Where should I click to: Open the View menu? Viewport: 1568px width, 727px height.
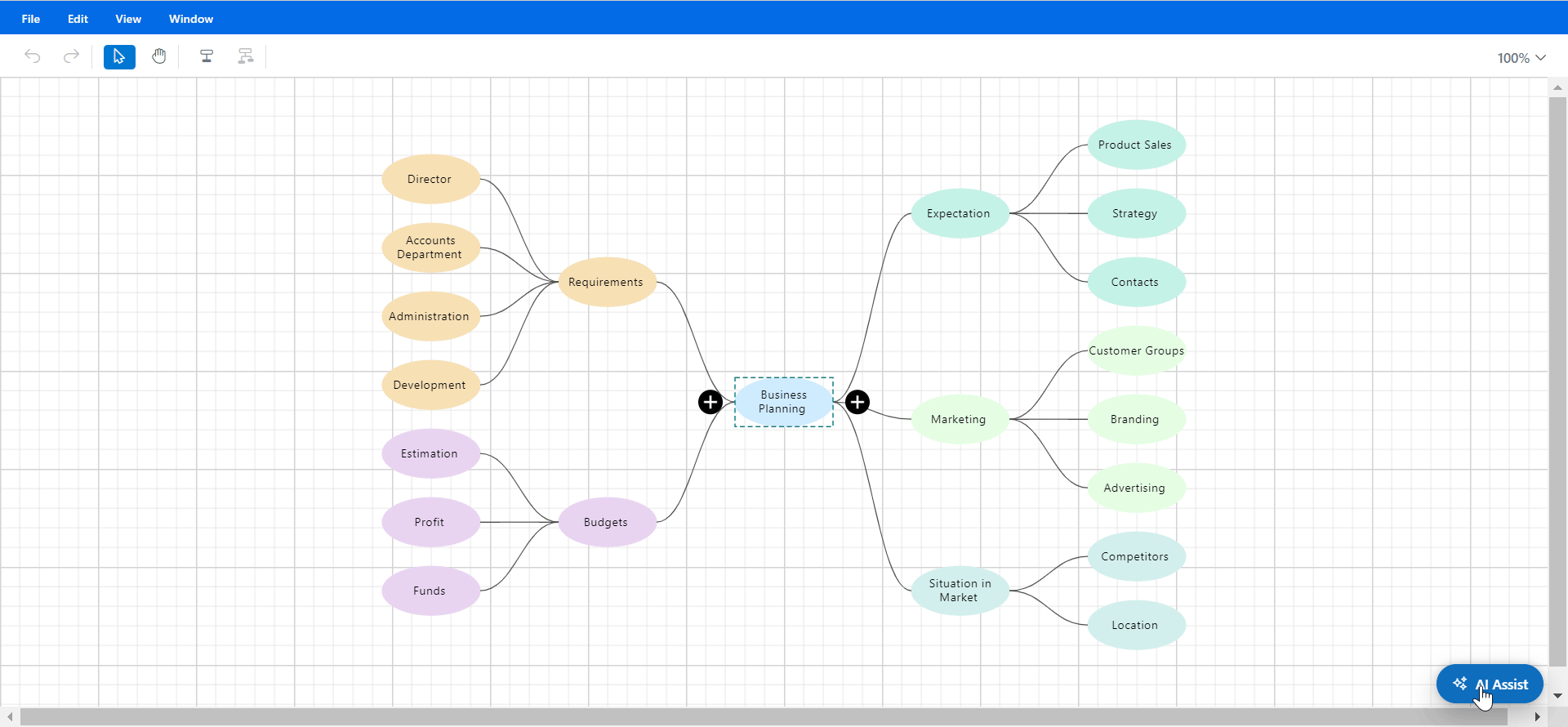pyautogui.click(x=128, y=19)
